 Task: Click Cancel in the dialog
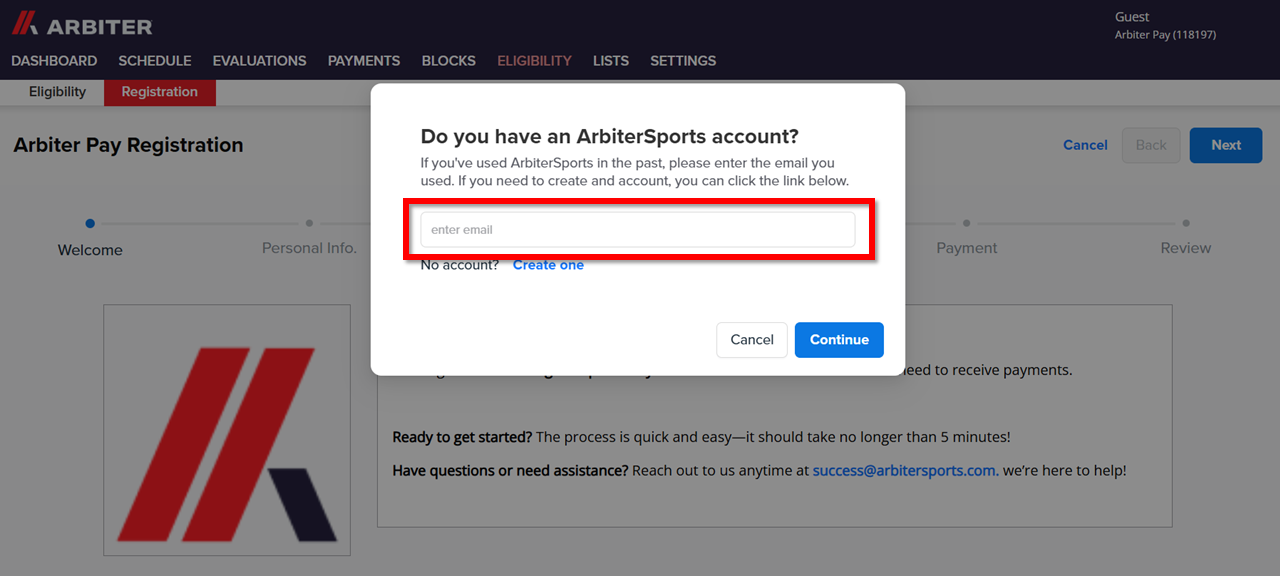(752, 340)
